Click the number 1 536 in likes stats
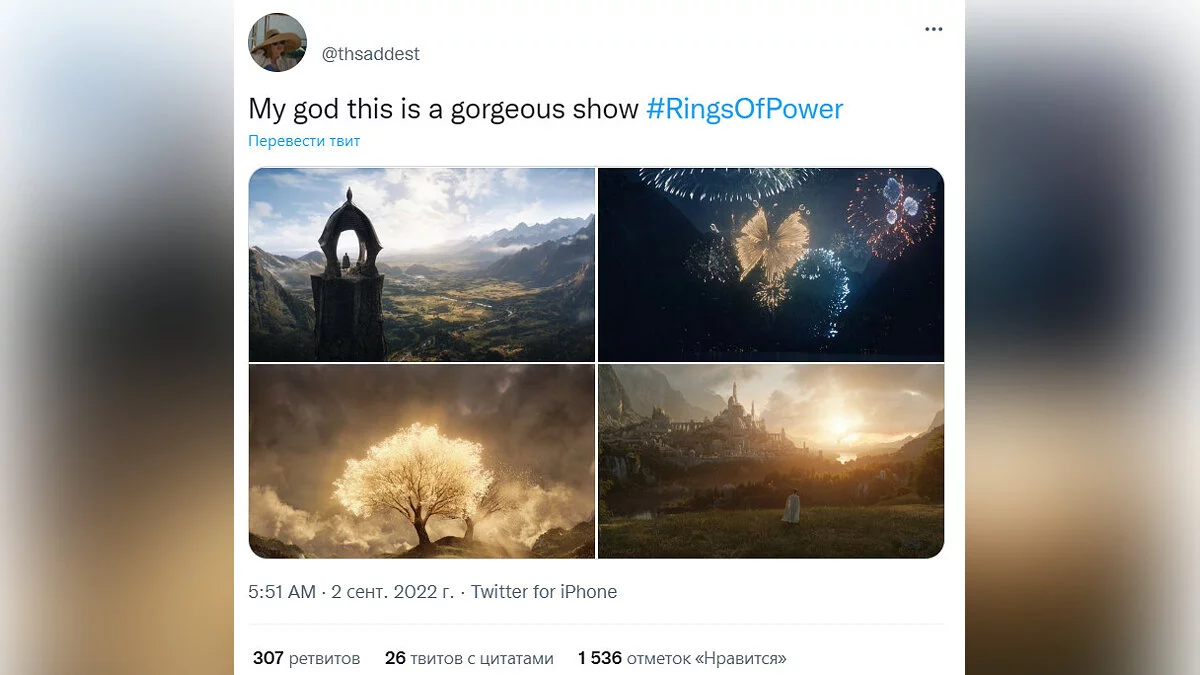Viewport: 1200px width, 675px height. pos(600,658)
